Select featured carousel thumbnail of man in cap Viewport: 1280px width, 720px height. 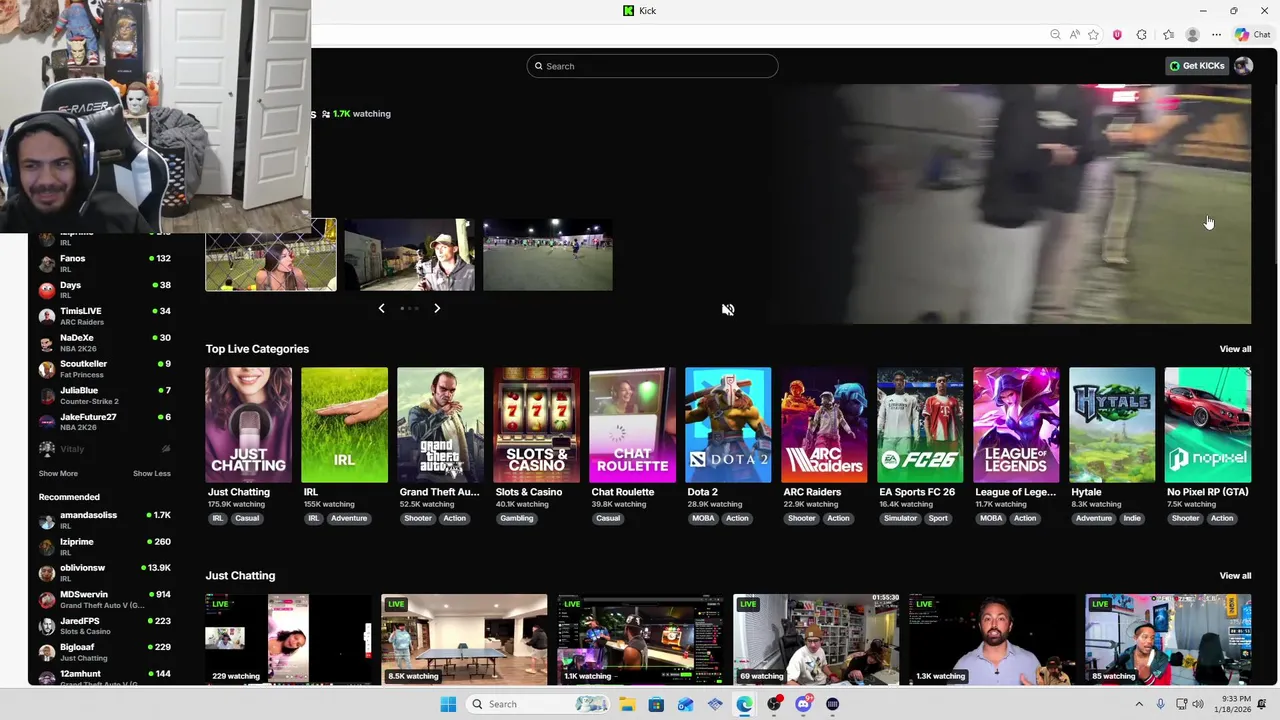(x=409, y=255)
